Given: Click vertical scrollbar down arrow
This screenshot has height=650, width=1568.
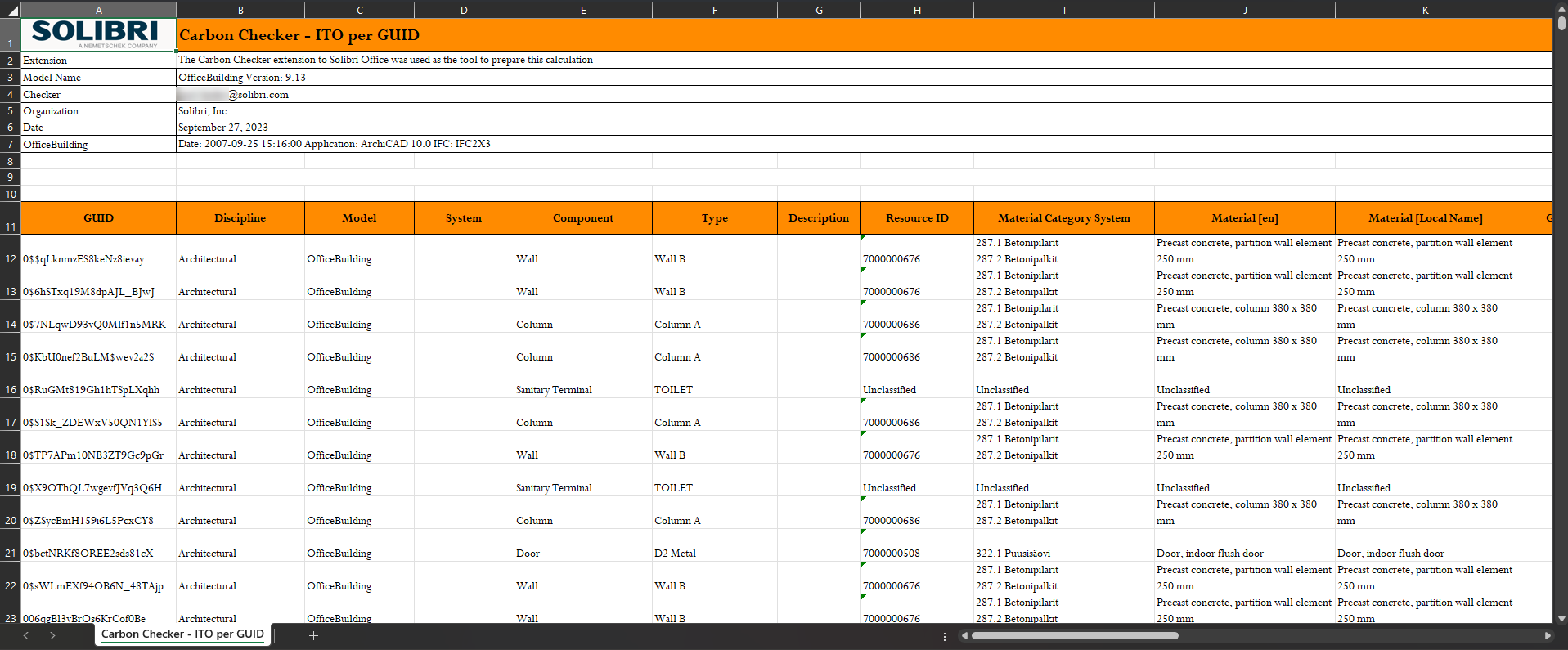Looking at the screenshot, I should [1561, 619].
